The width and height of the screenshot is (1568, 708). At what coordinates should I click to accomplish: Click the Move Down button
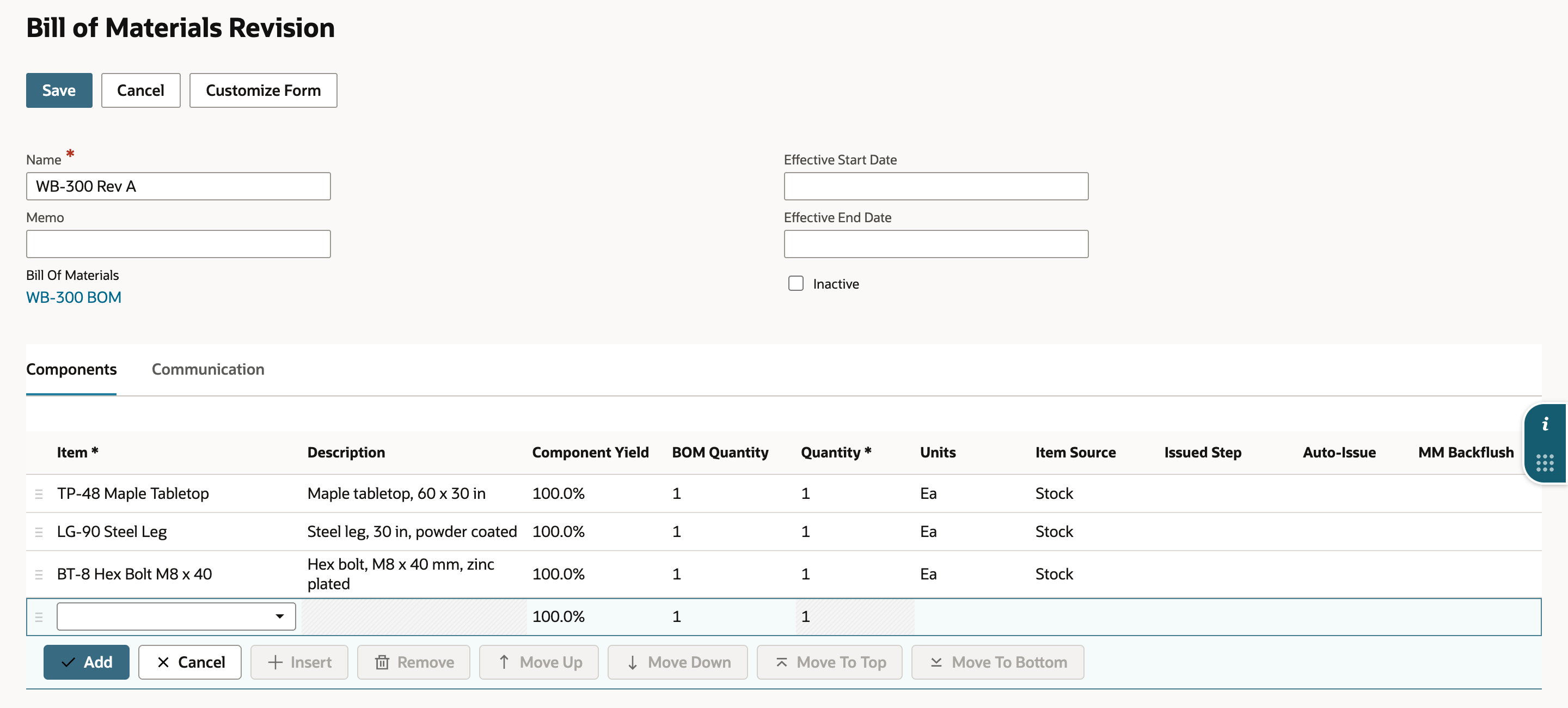click(x=677, y=662)
